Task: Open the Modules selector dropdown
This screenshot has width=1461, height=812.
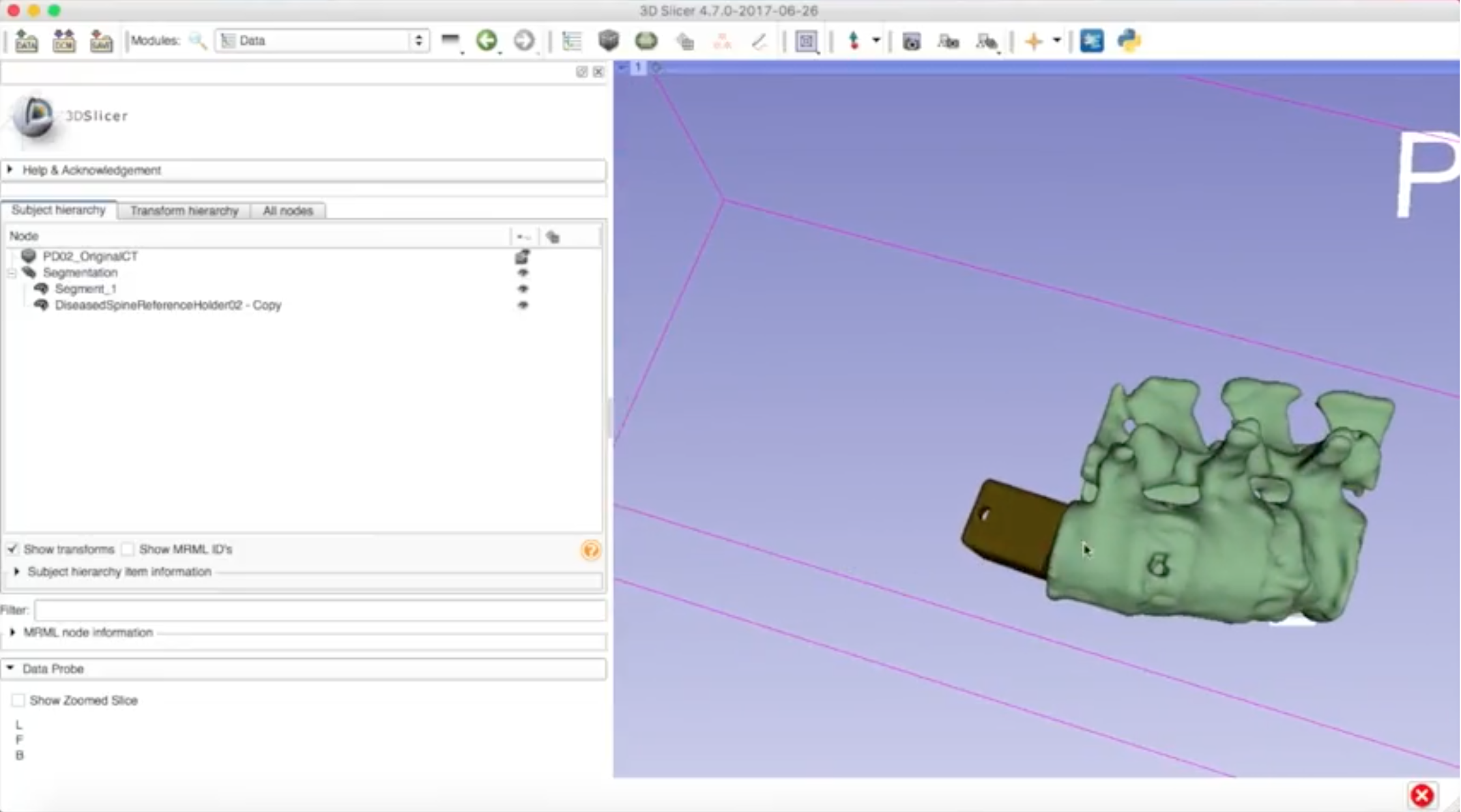Action: coord(322,40)
